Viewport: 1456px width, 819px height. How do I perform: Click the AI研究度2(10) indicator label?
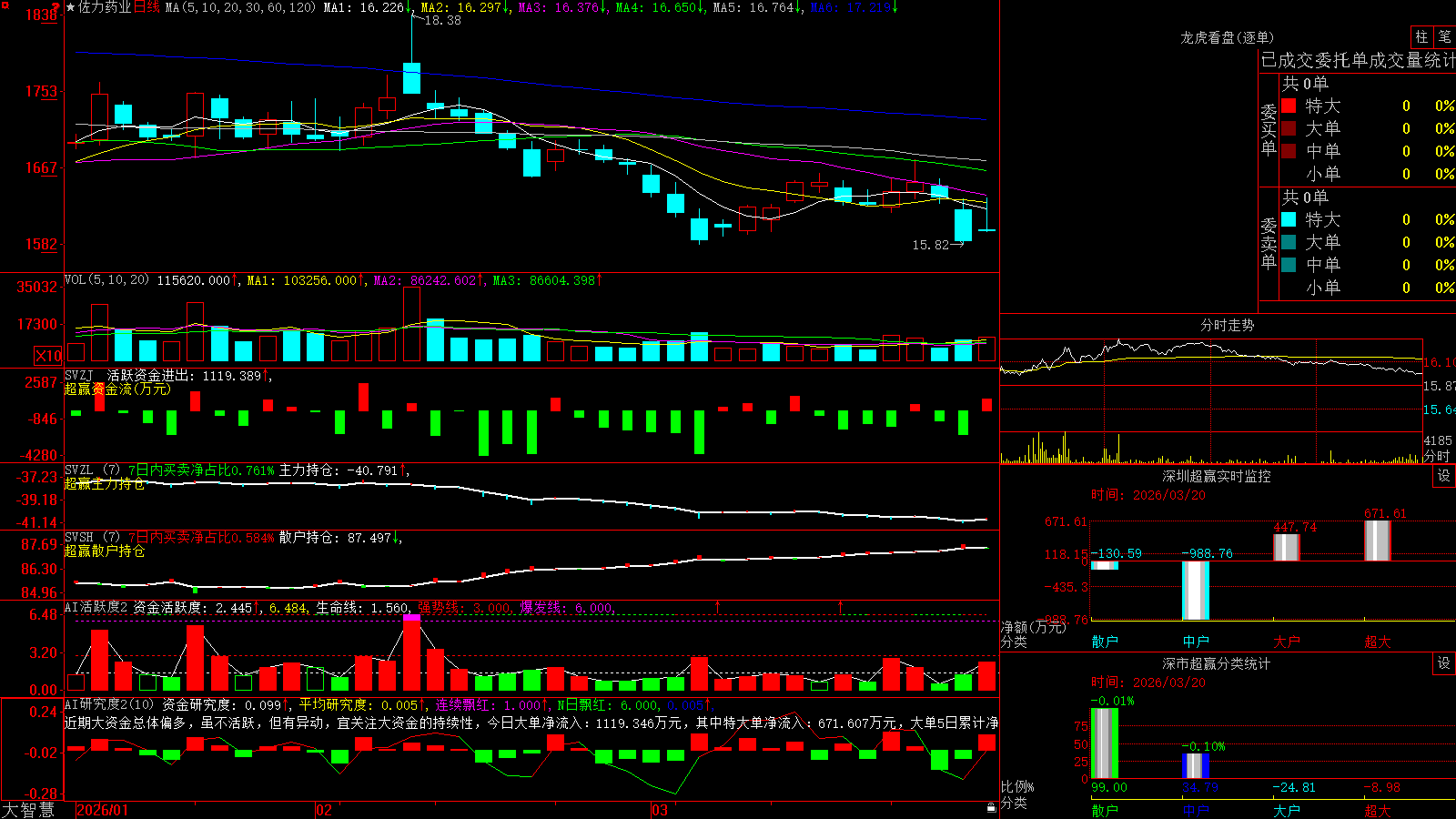point(109,704)
